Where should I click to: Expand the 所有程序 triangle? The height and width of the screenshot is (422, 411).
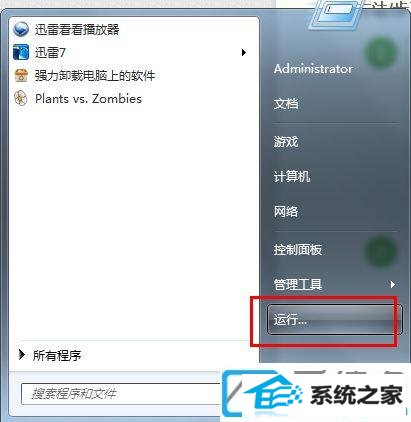(22, 355)
